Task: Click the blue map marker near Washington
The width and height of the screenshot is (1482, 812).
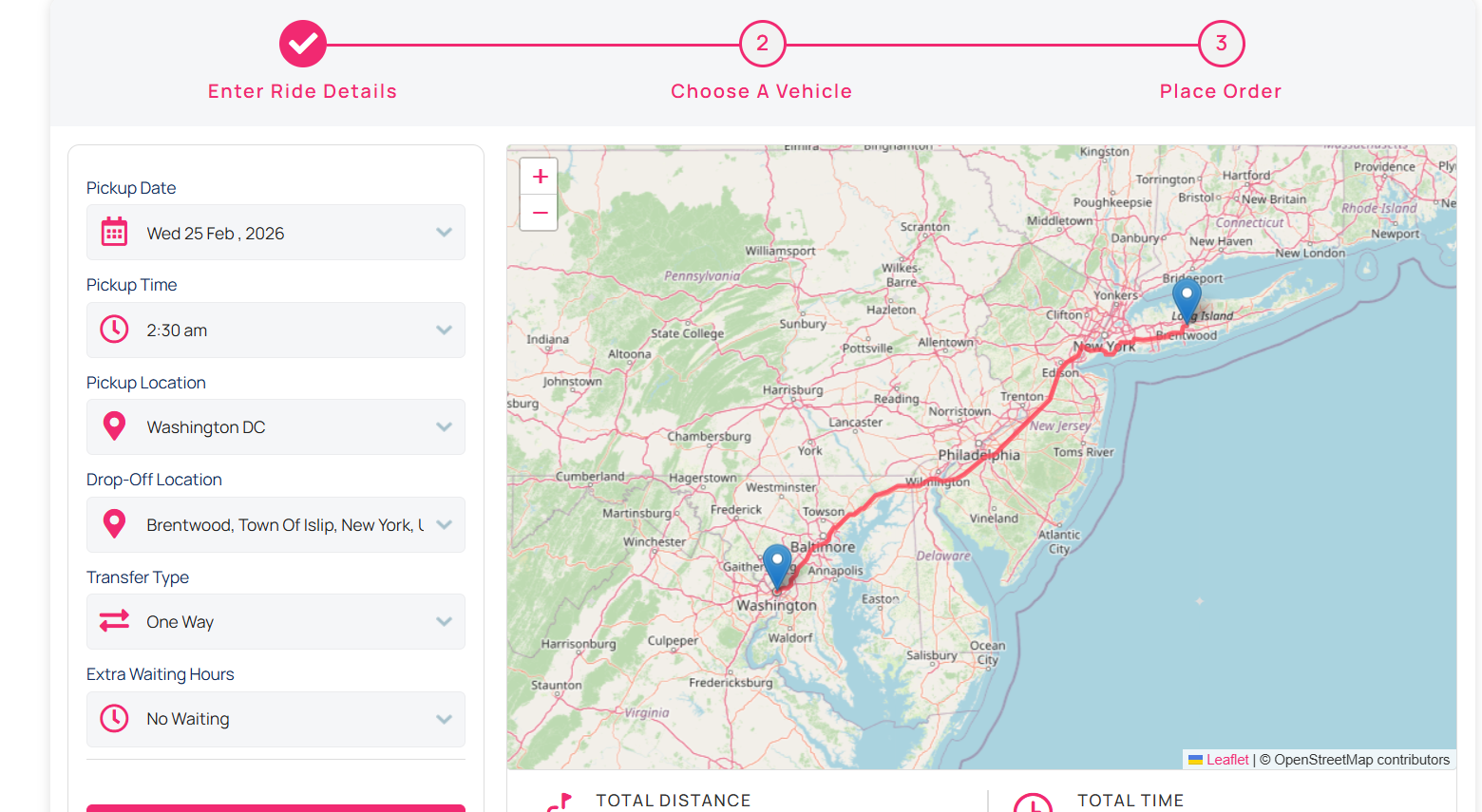Action: [777, 565]
